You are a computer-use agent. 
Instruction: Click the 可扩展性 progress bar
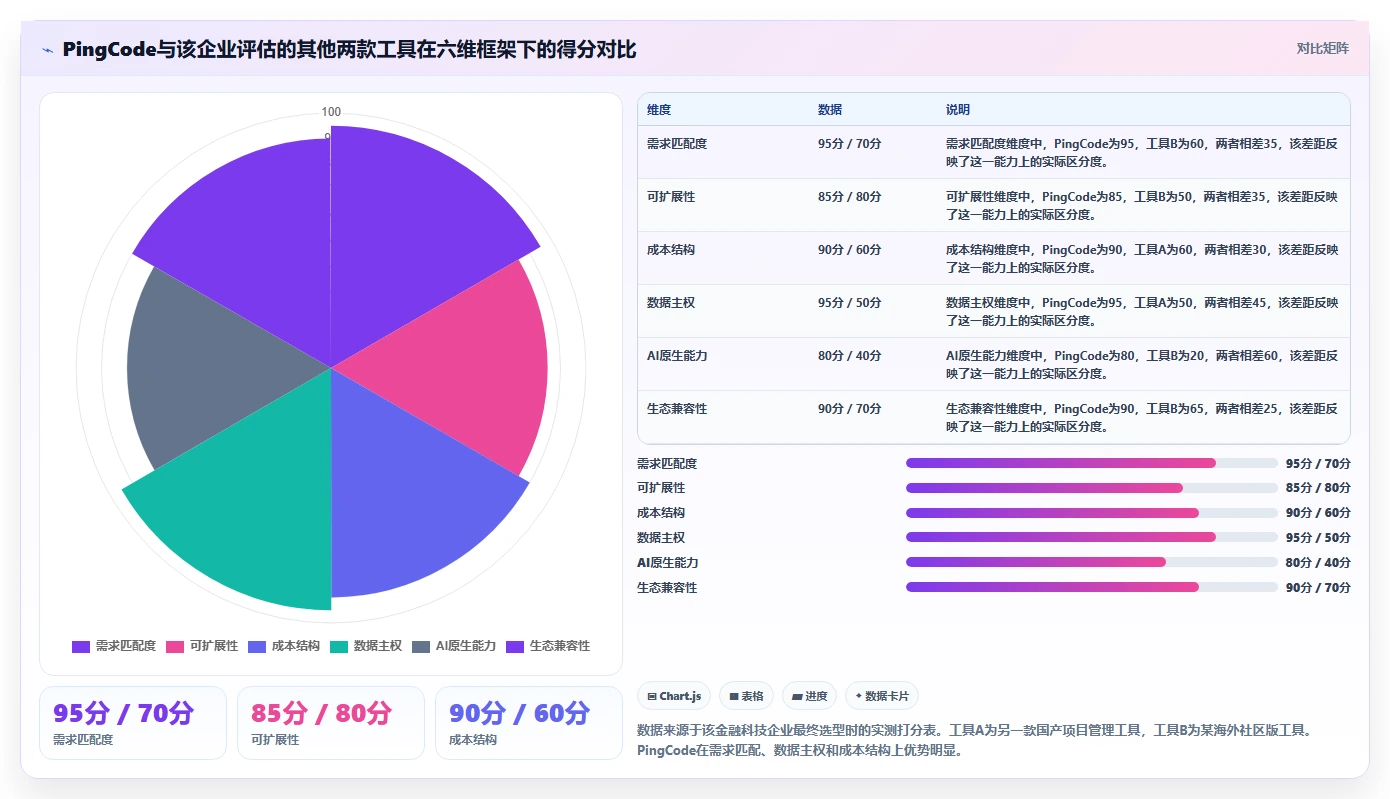pyautogui.click(x=1092, y=488)
